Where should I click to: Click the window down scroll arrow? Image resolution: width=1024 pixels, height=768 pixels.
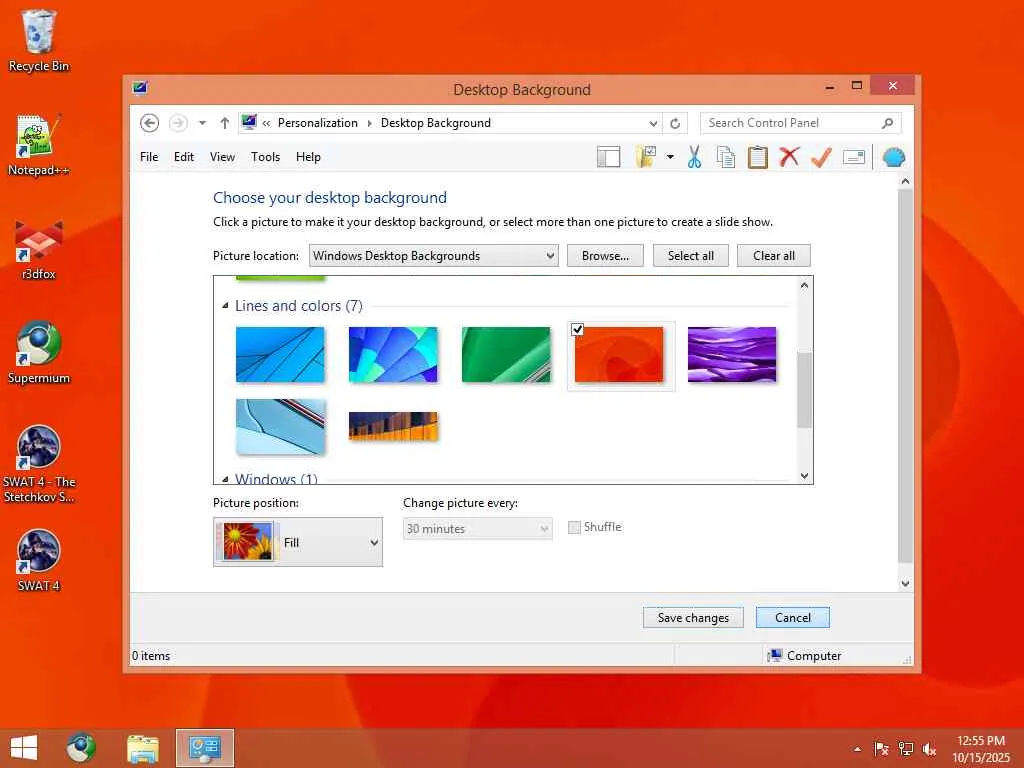[x=905, y=584]
